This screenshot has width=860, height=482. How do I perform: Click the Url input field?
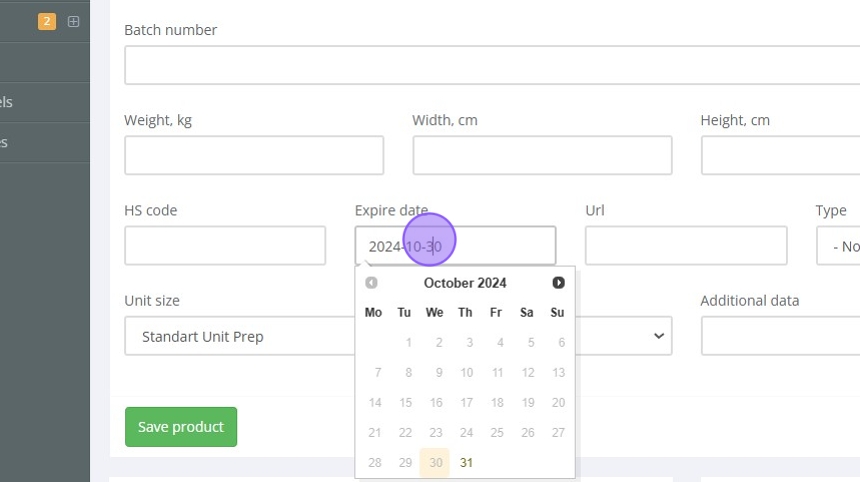tap(686, 246)
